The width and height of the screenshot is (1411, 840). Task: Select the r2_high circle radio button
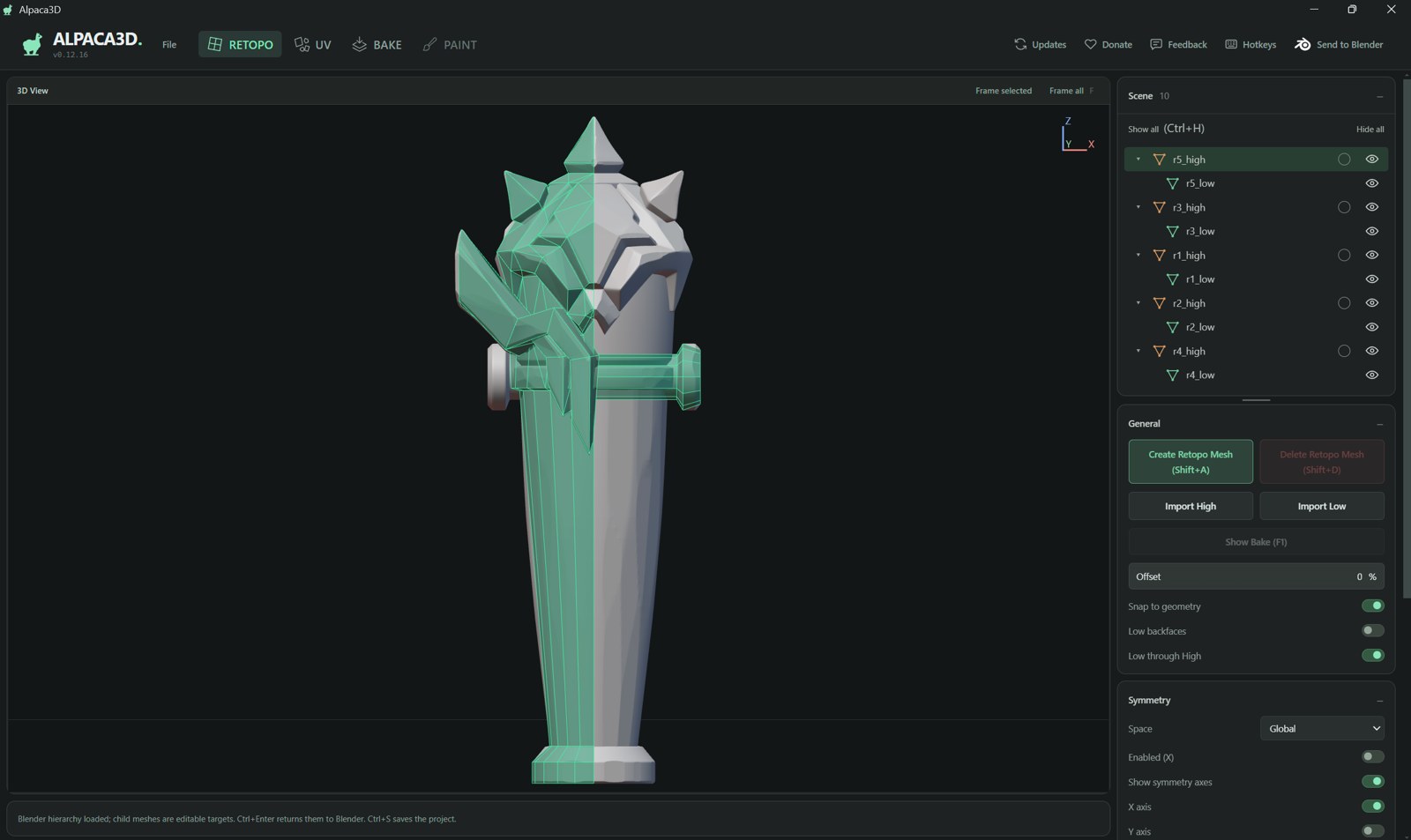tap(1344, 303)
